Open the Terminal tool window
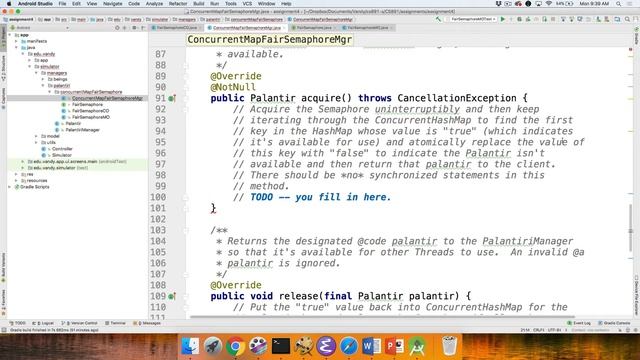This screenshot has width=640, height=360. pos(116,323)
